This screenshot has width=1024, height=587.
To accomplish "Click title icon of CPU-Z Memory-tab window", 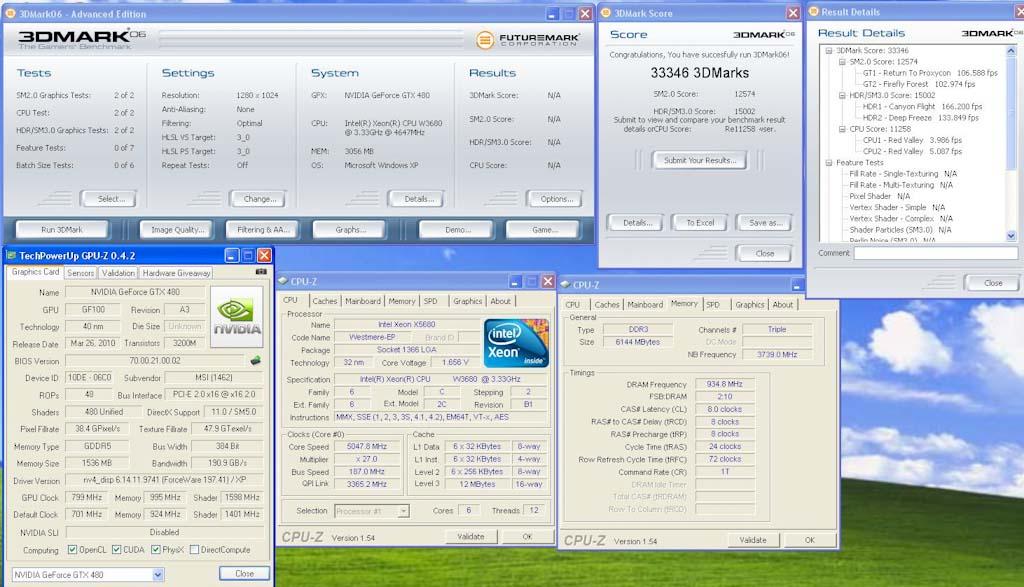I will pos(566,284).
